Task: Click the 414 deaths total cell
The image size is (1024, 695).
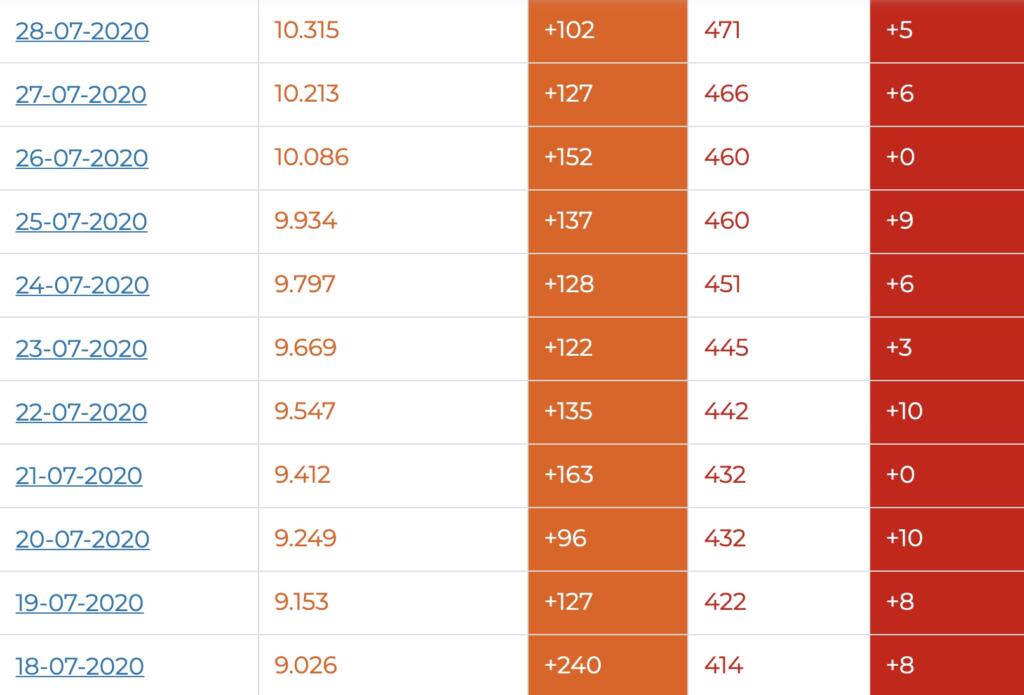Action: pos(725,665)
